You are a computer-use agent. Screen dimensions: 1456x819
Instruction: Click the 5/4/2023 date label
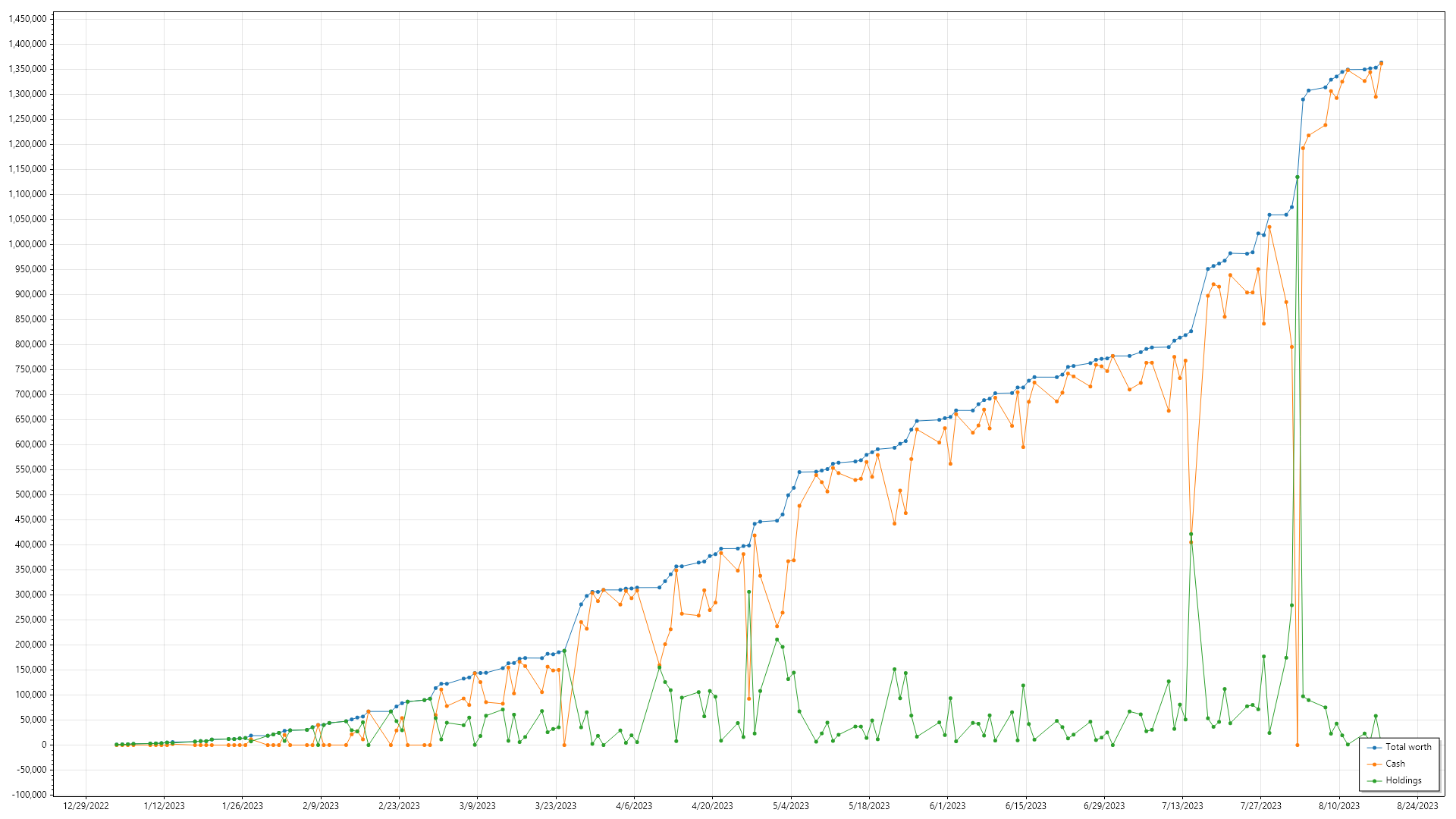791,806
